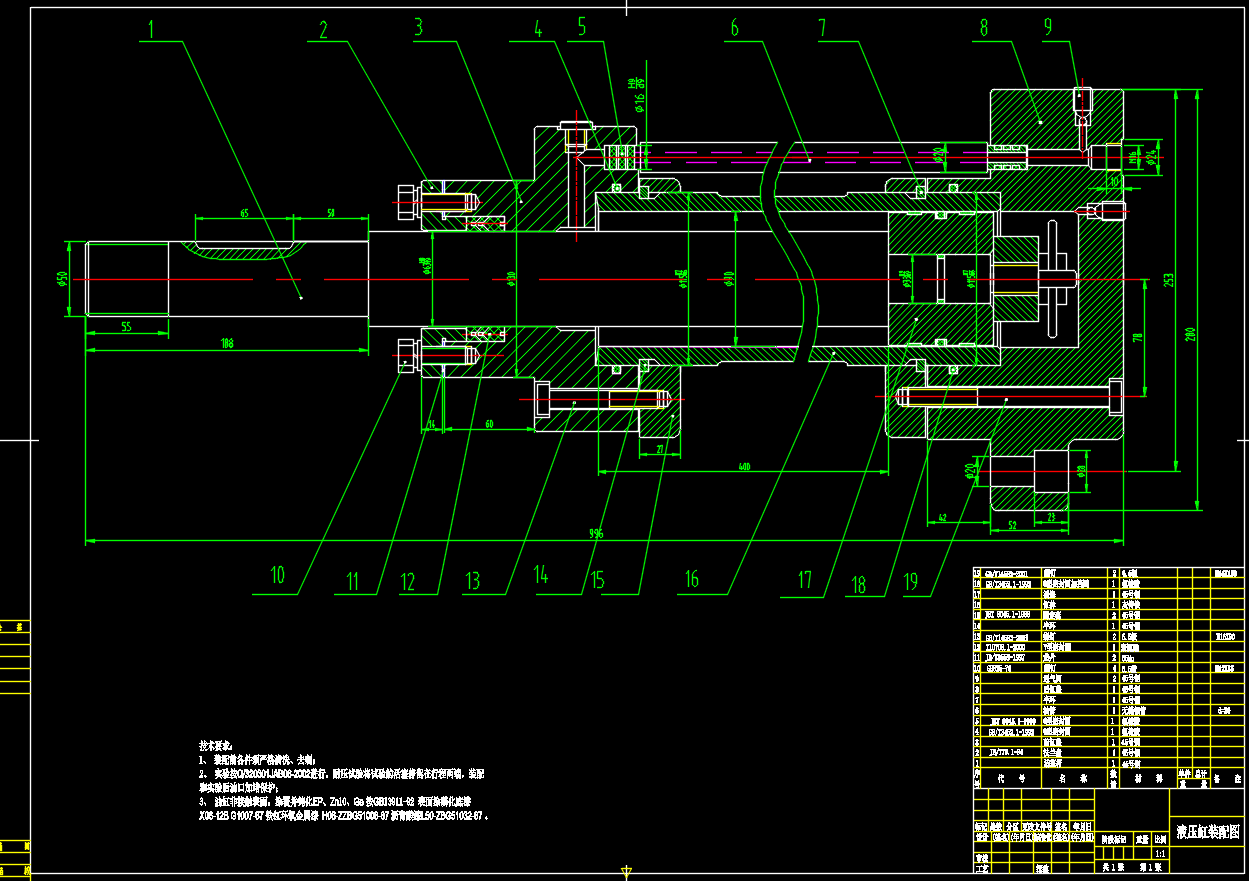Select the 253 vertical dimension text
This screenshot has height=881, width=1249.
point(1168,281)
